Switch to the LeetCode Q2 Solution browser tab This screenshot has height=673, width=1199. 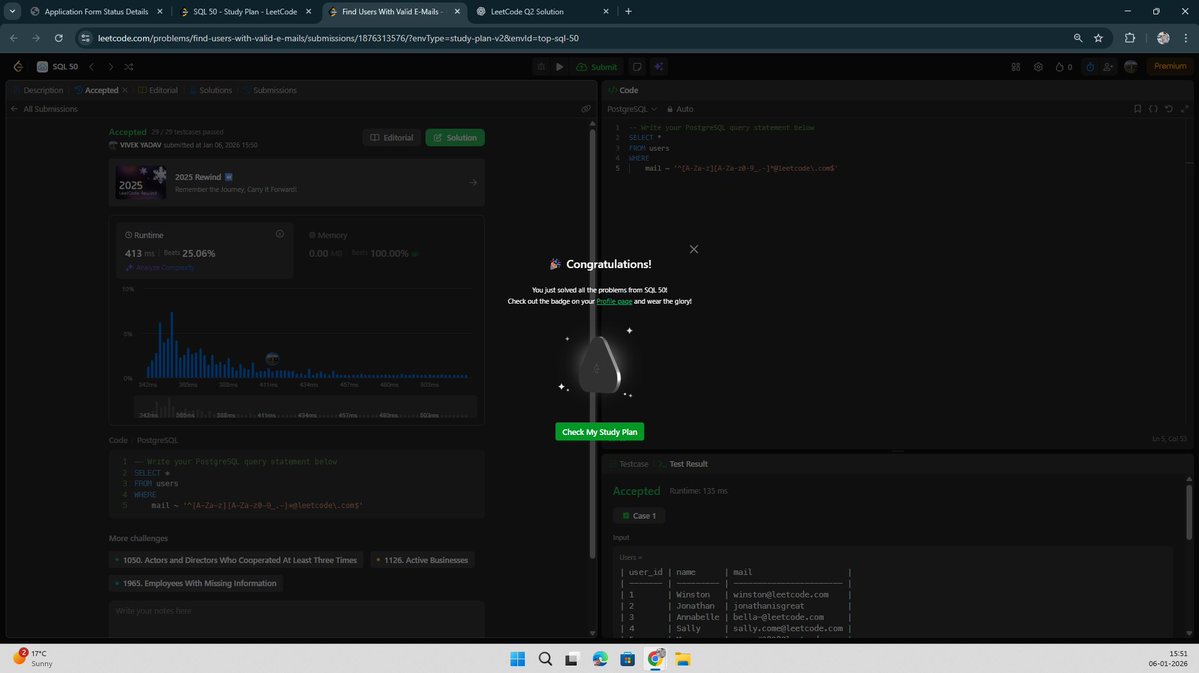(543, 11)
